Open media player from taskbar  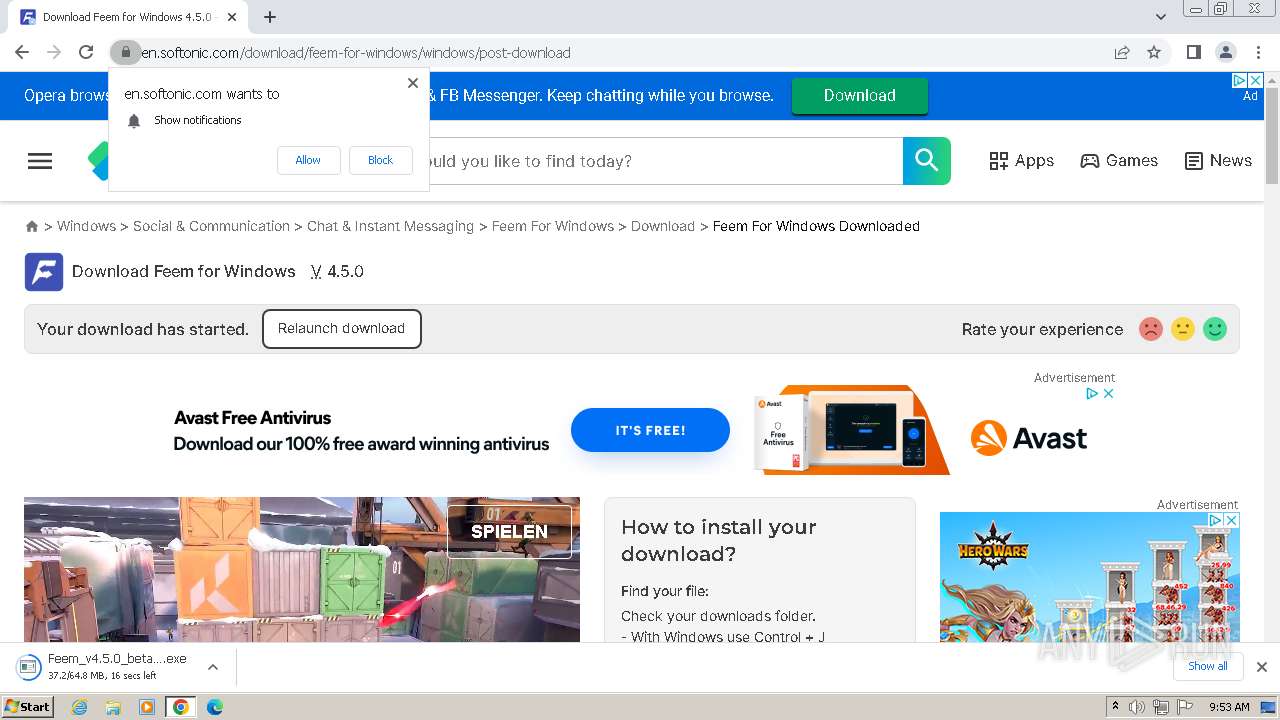147,707
